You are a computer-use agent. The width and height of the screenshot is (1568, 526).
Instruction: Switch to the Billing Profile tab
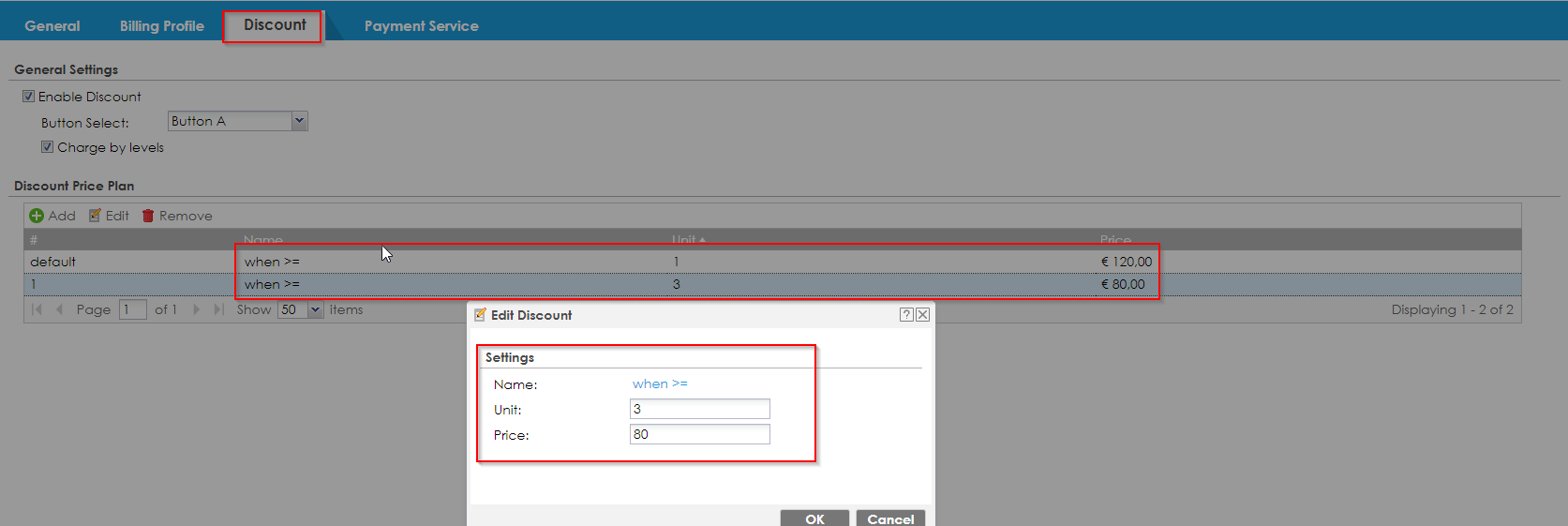coord(161,26)
